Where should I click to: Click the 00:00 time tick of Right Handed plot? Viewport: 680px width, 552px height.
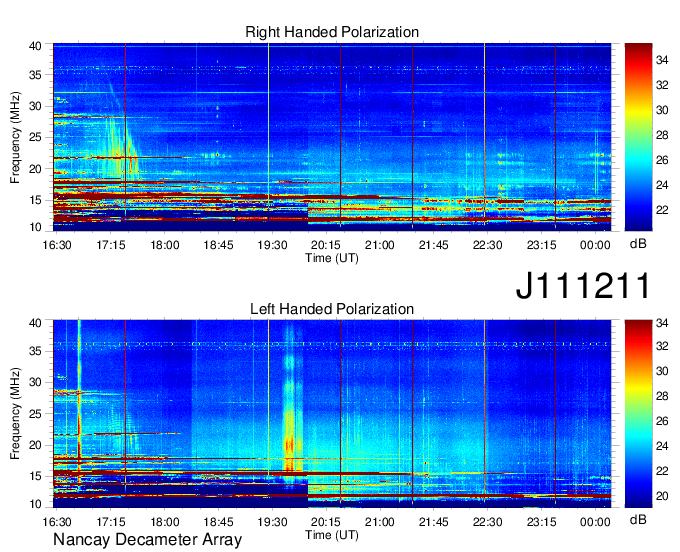tap(595, 245)
